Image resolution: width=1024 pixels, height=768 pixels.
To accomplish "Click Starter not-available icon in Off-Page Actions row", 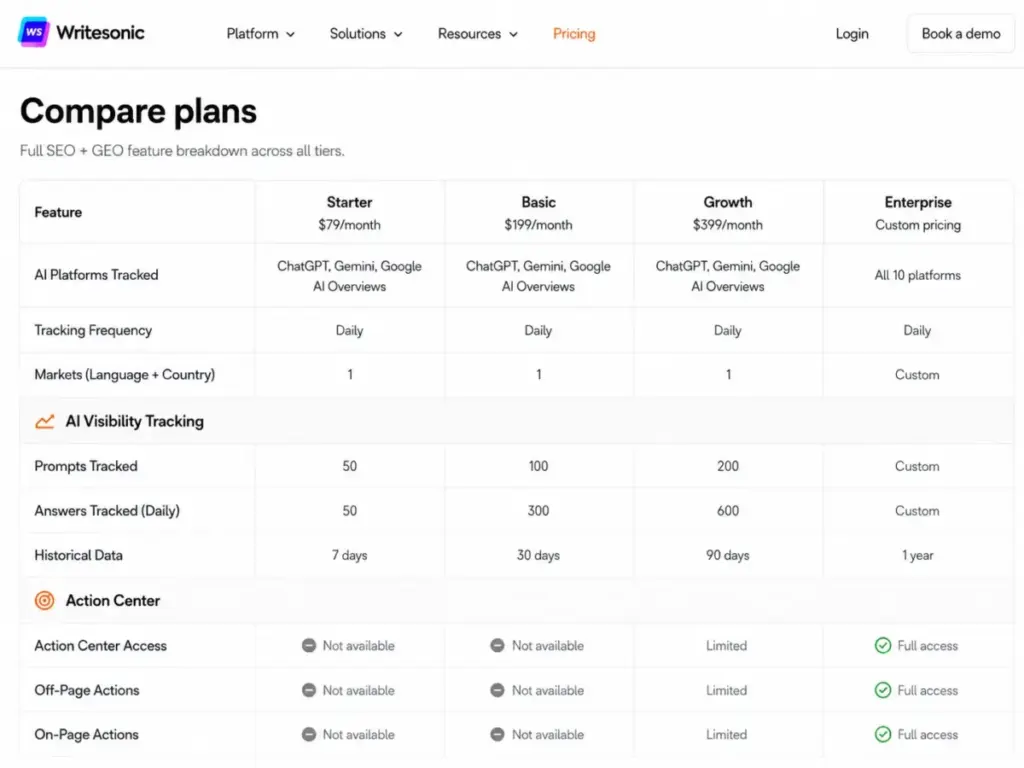I will point(309,690).
